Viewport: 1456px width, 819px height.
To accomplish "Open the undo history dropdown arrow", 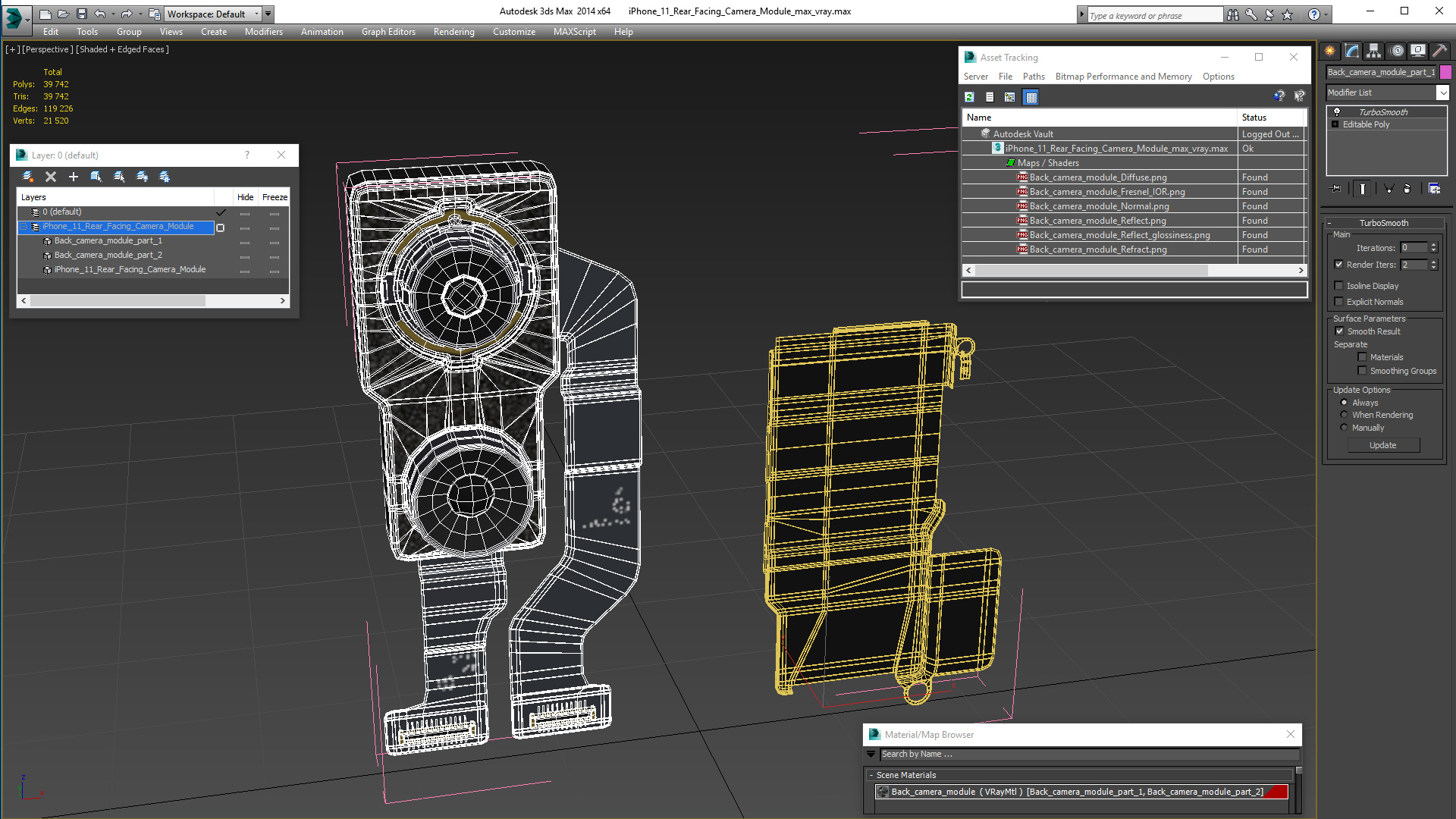I will [x=114, y=14].
